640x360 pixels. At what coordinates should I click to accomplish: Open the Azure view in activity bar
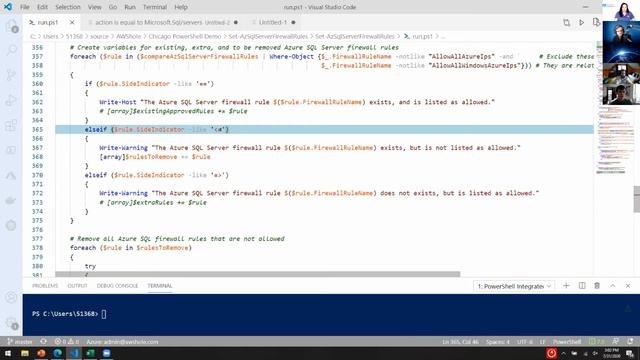pos(11,176)
